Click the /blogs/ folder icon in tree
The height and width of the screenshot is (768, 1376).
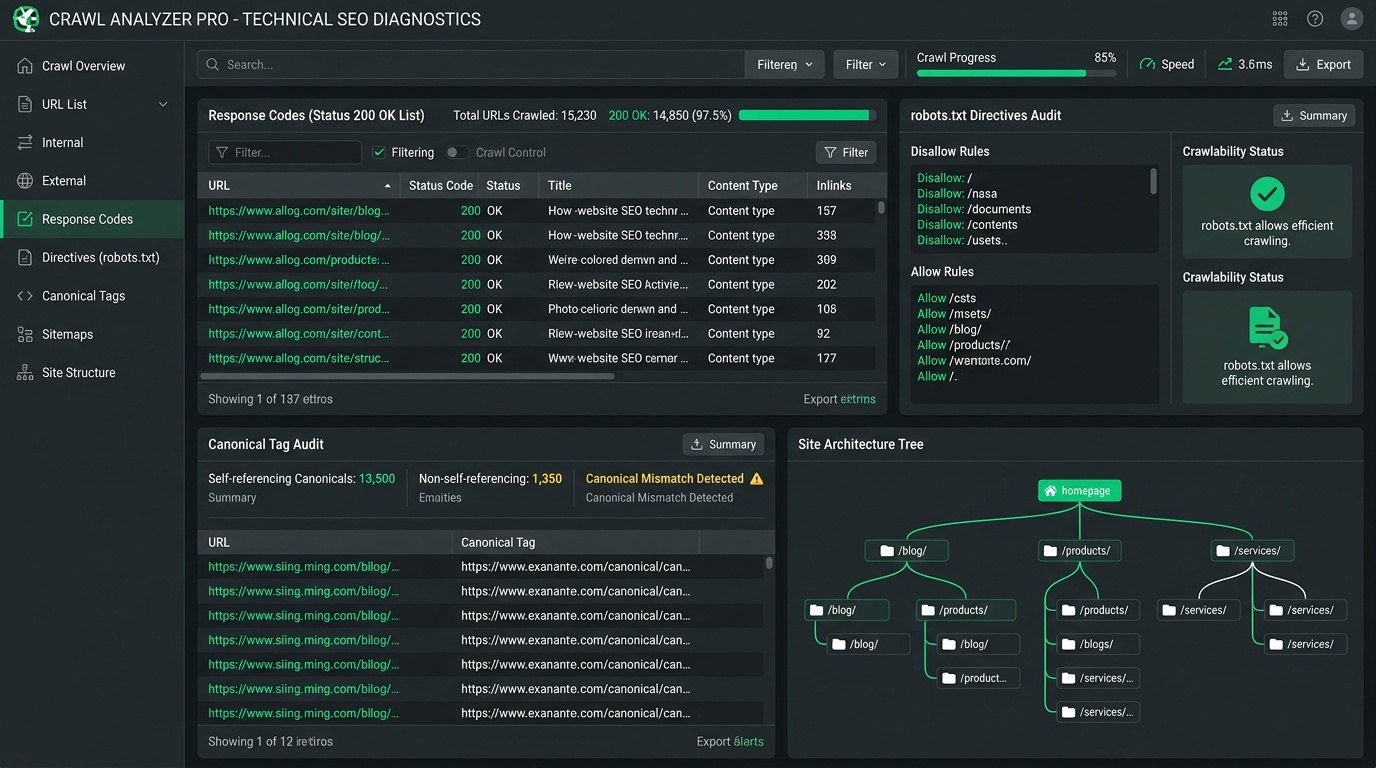pos(1069,645)
